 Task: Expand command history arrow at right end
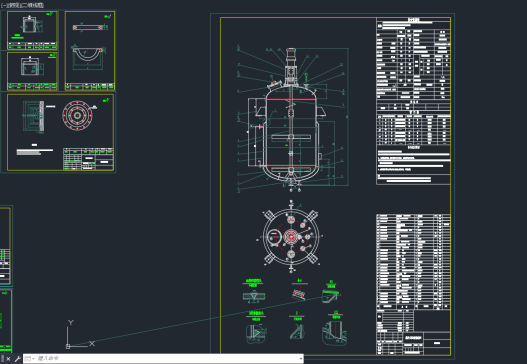300,359
